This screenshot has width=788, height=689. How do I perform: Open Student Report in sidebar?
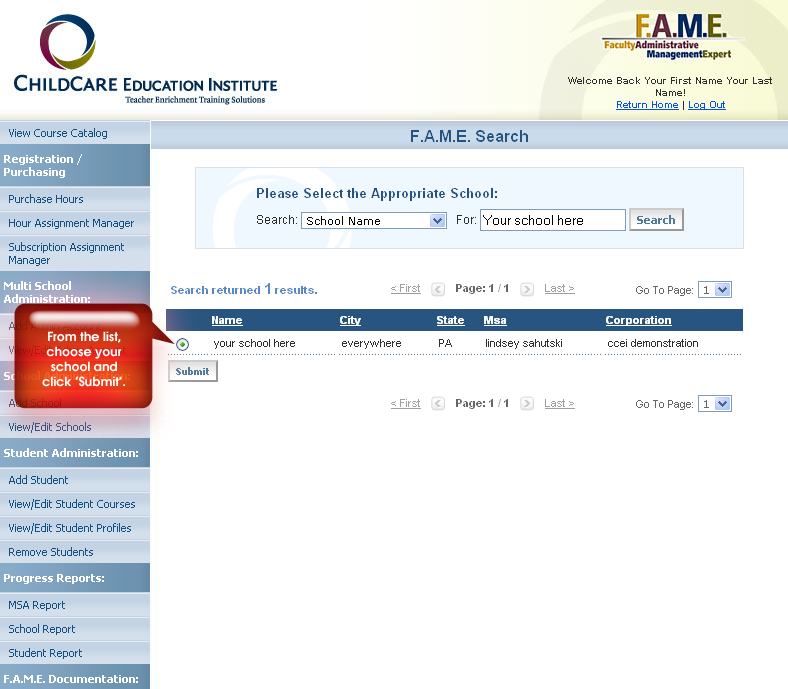point(75,653)
